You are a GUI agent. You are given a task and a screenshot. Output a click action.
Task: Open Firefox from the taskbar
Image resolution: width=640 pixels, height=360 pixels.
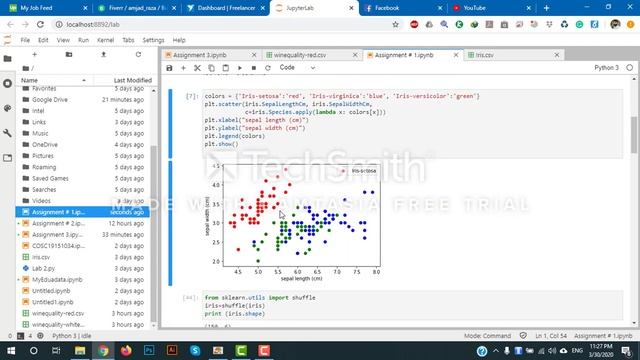coord(126,351)
